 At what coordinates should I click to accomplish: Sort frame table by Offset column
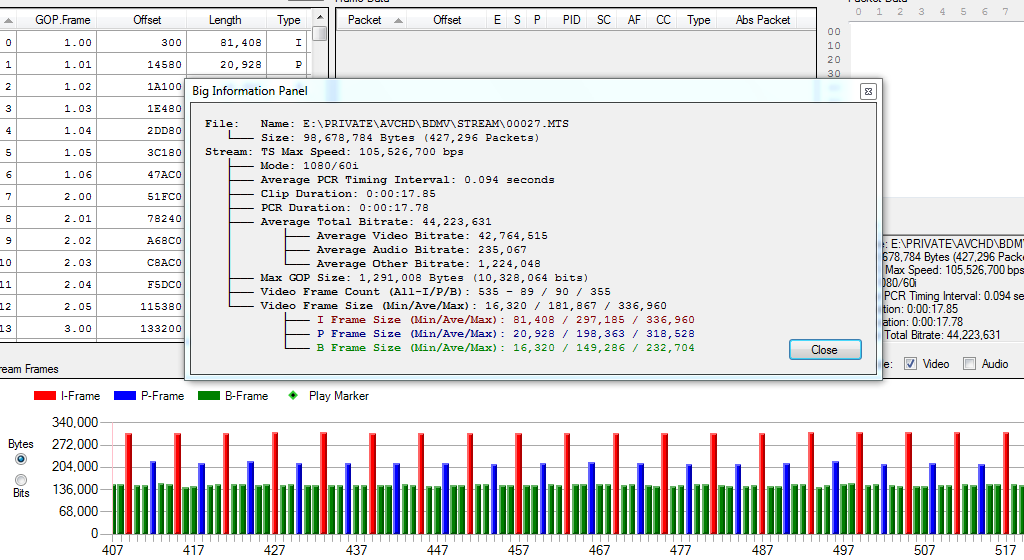click(147, 20)
